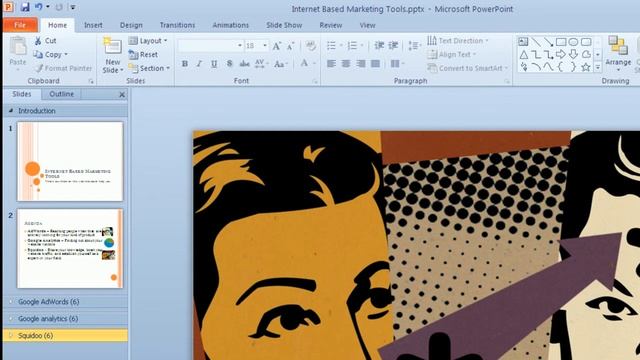Close the slides pane with X
Screen dimensions: 640x360
pos(122,94)
